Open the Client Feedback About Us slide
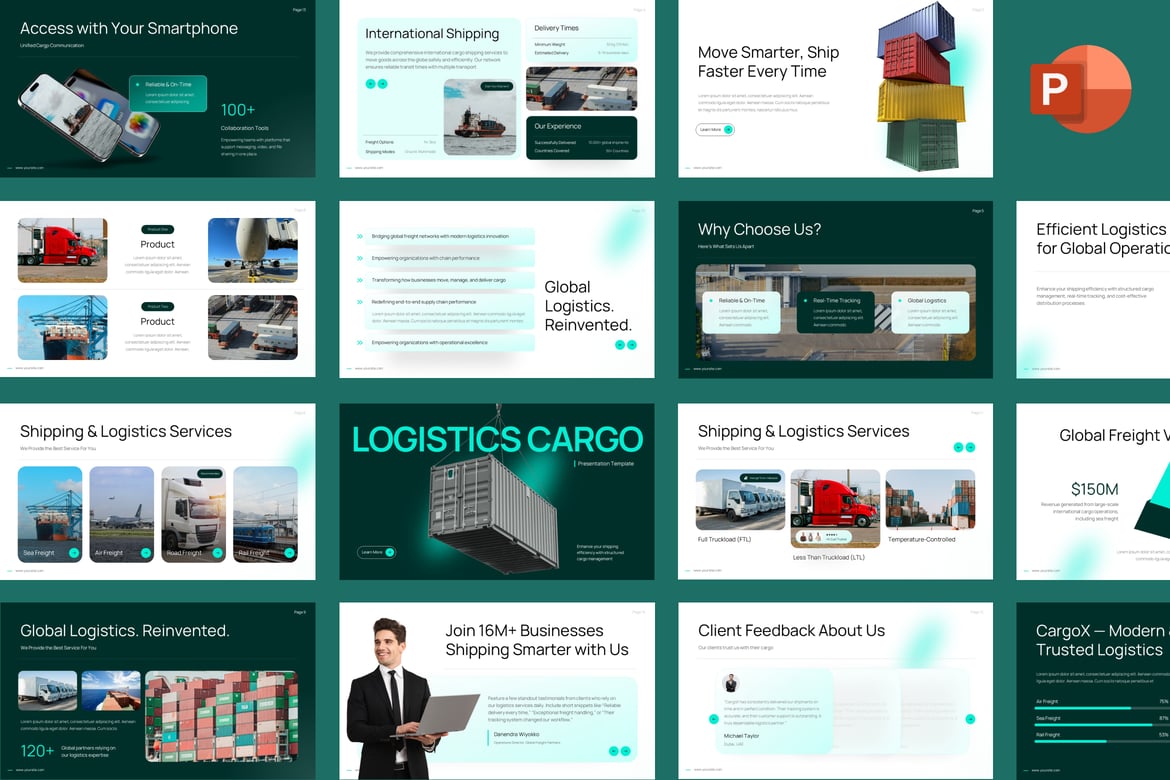The width and height of the screenshot is (1170, 780). [836, 691]
